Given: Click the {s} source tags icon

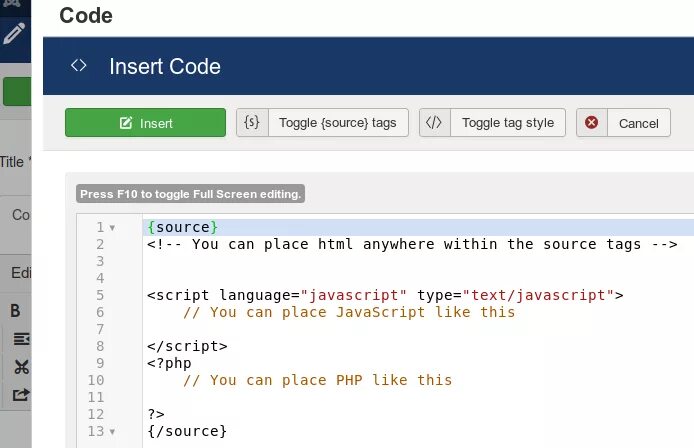Looking at the screenshot, I should tap(252, 123).
